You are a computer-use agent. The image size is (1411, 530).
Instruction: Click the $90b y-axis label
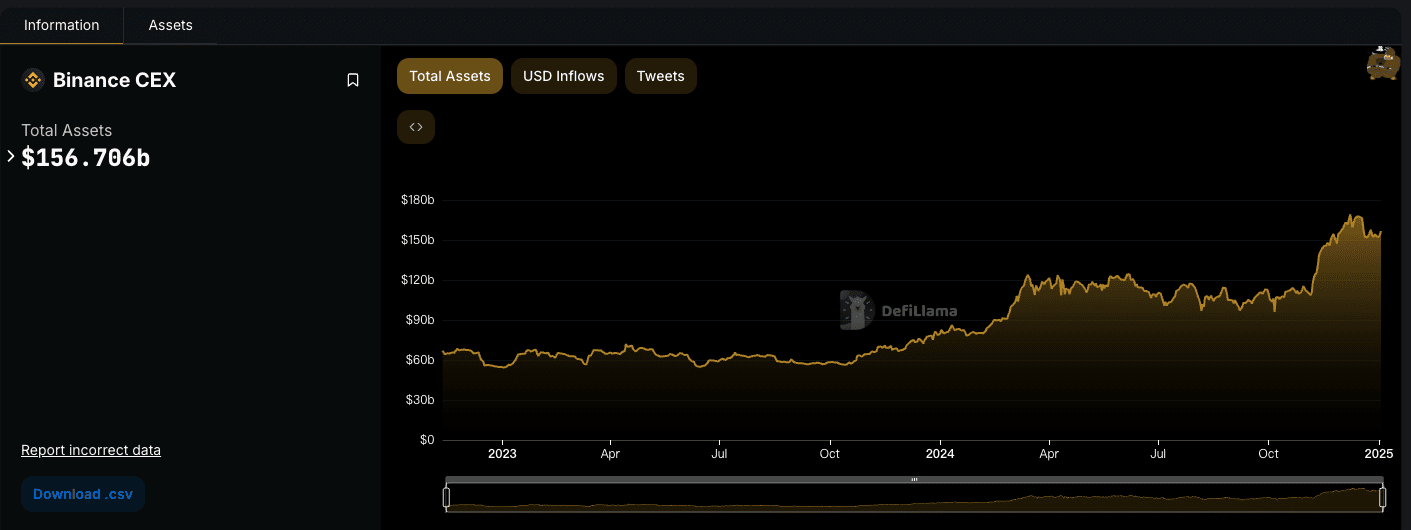click(421, 320)
